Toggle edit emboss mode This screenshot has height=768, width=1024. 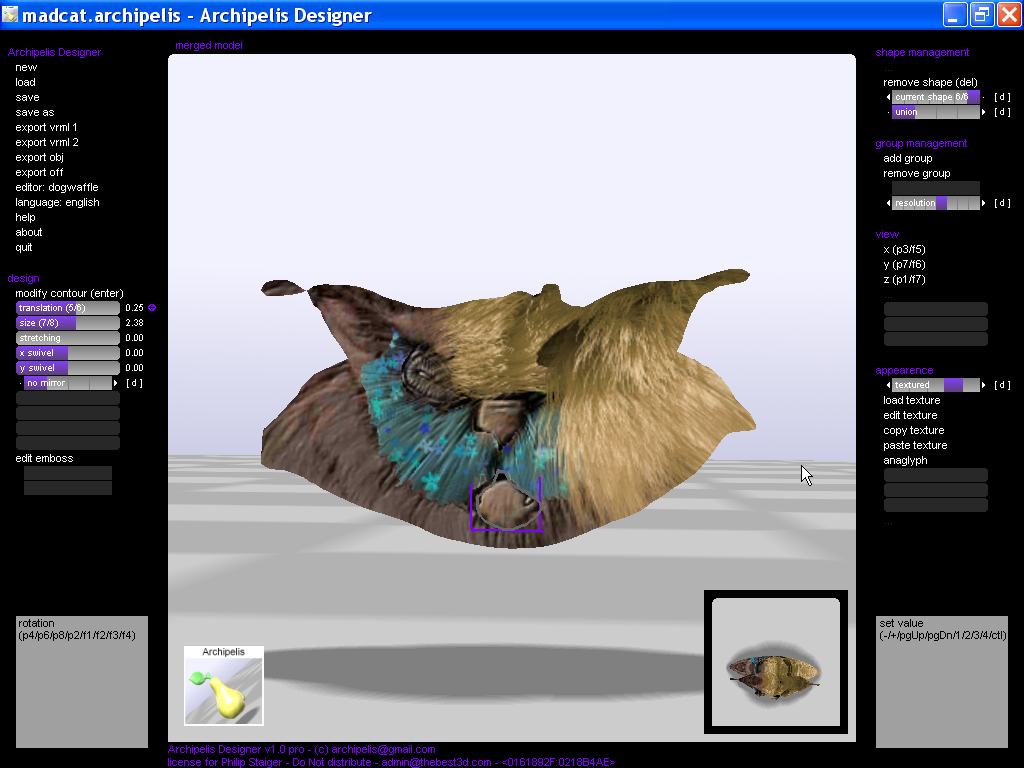pos(44,458)
